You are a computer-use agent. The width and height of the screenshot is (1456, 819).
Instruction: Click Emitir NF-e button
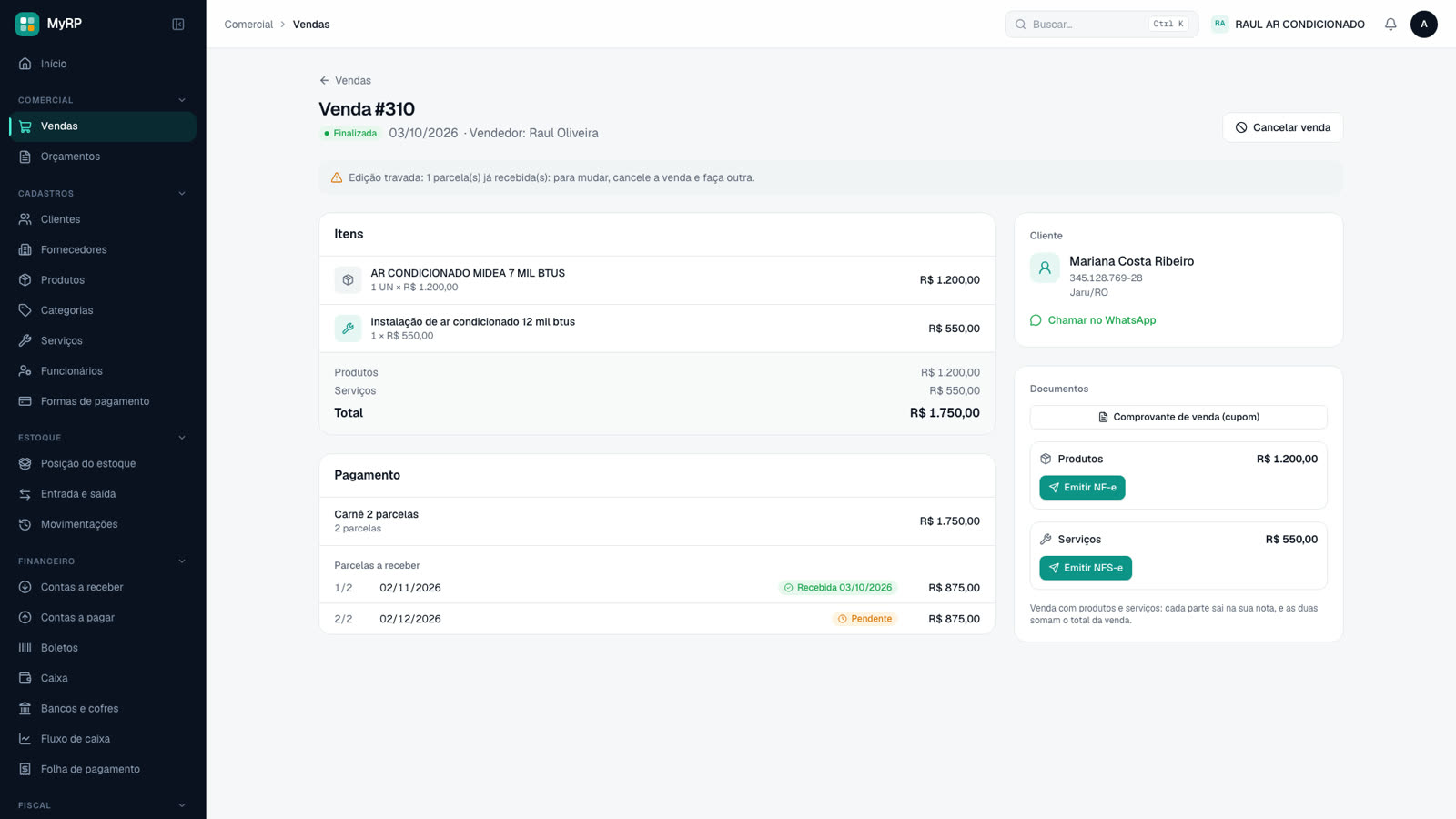pyautogui.click(x=1082, y=488)
